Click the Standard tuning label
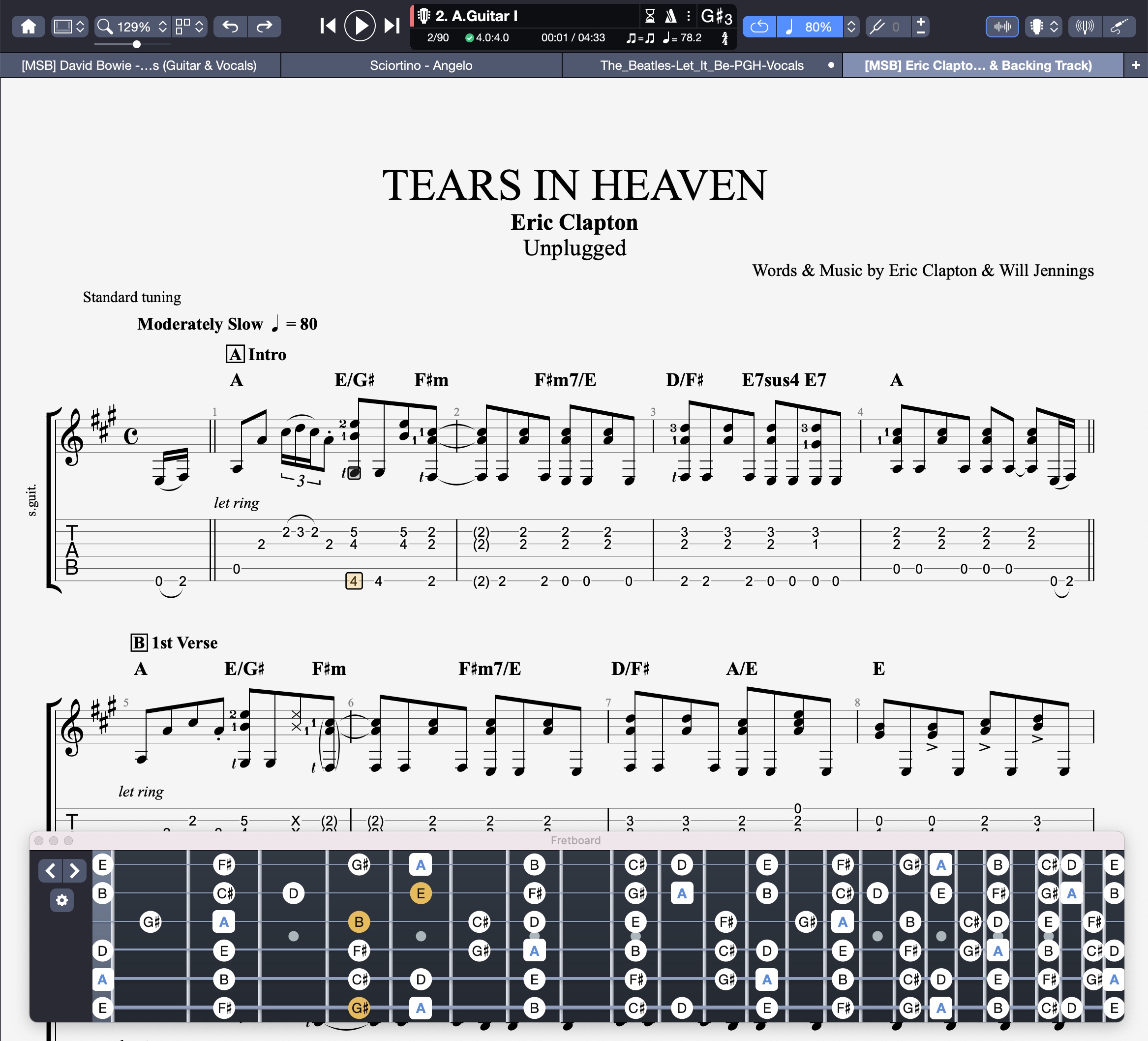 point(132,297)
